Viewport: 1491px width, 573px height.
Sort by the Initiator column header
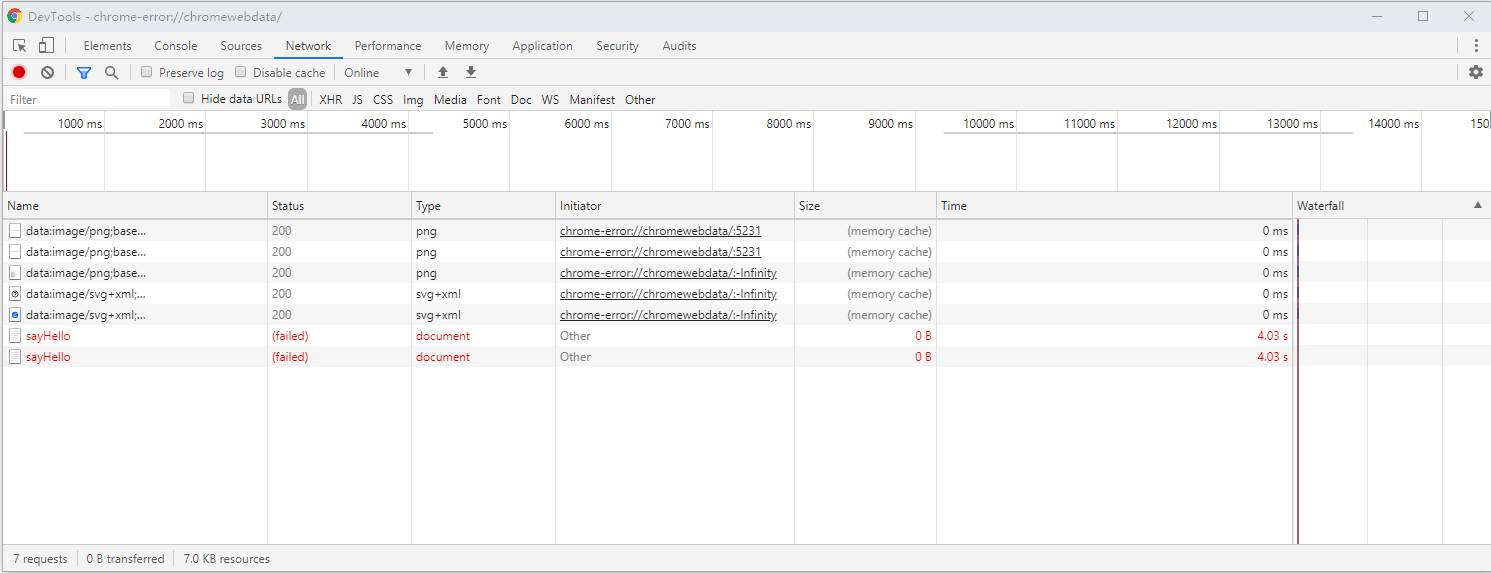(x=675, y=205)
